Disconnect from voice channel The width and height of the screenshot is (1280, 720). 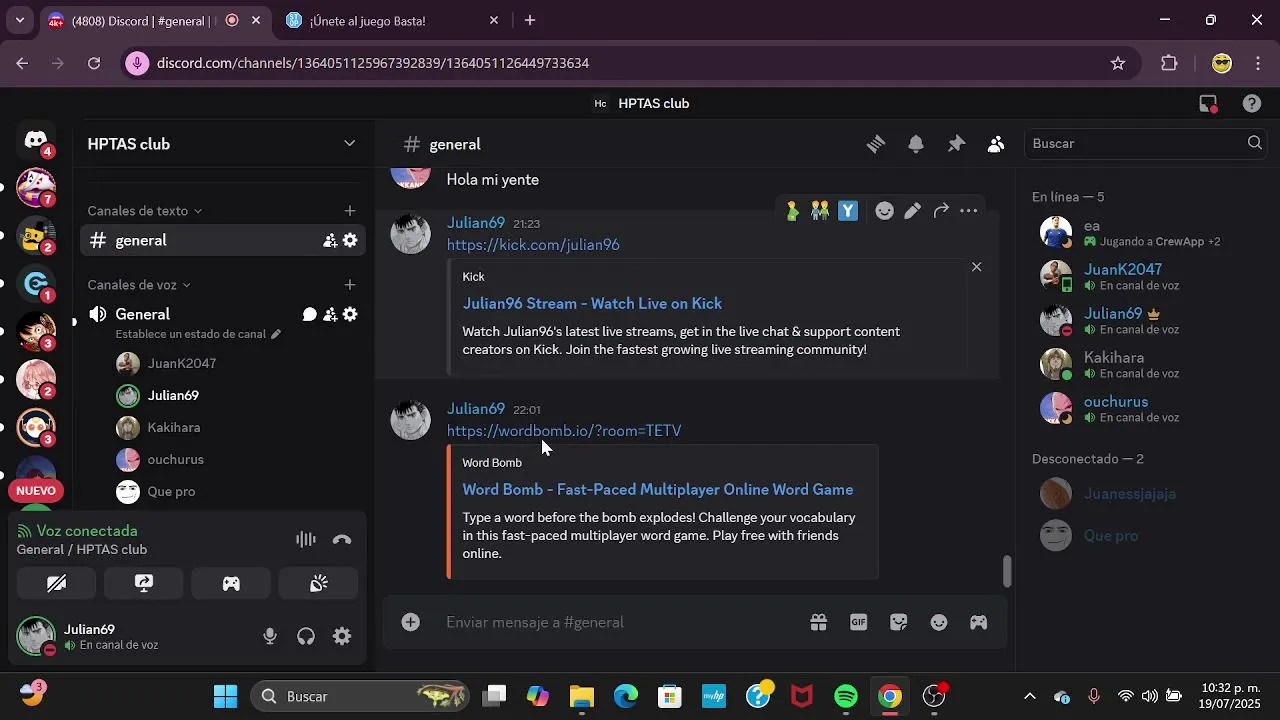pos(342,540)
